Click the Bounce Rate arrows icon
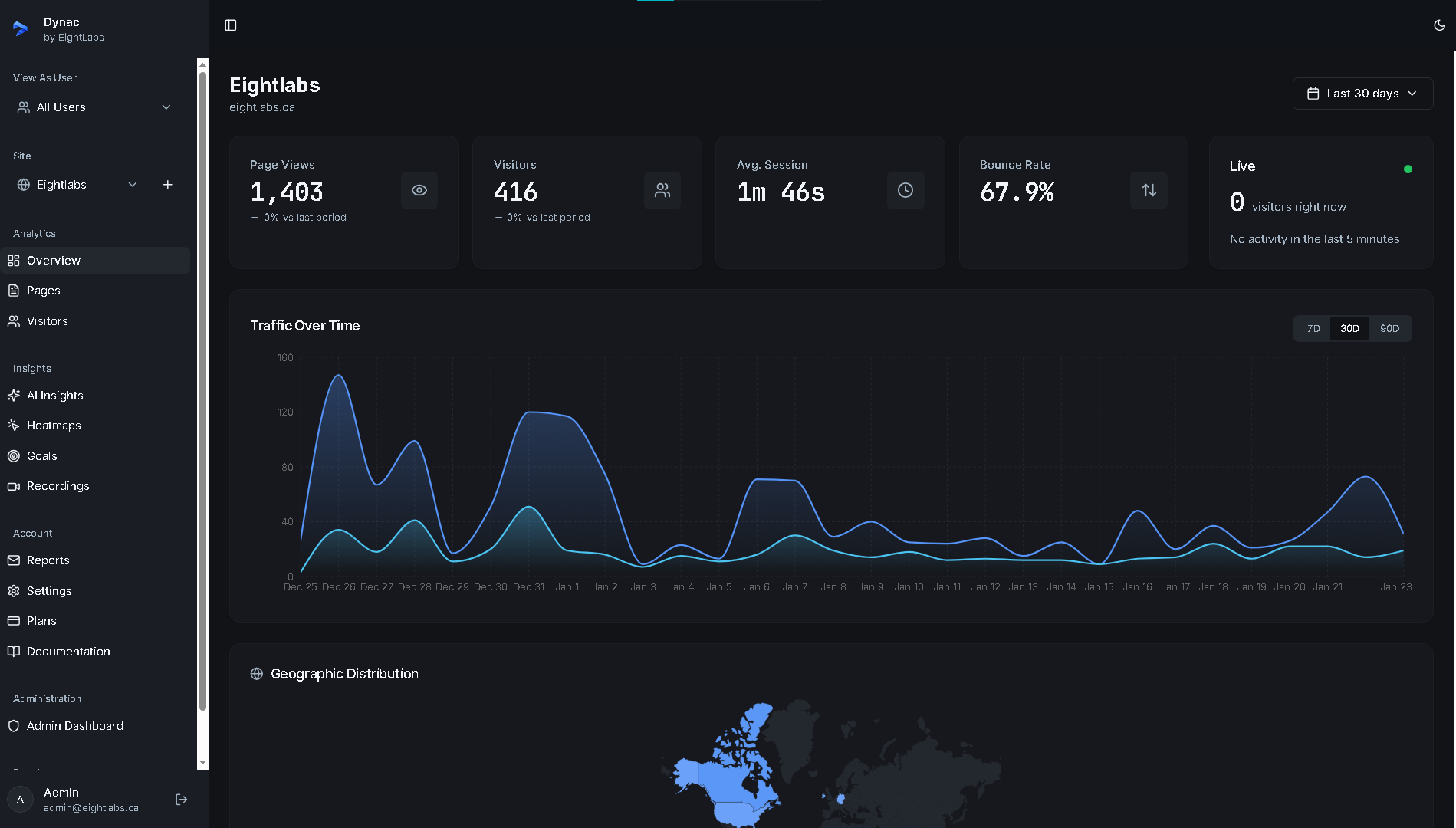 click(1149, 191)
